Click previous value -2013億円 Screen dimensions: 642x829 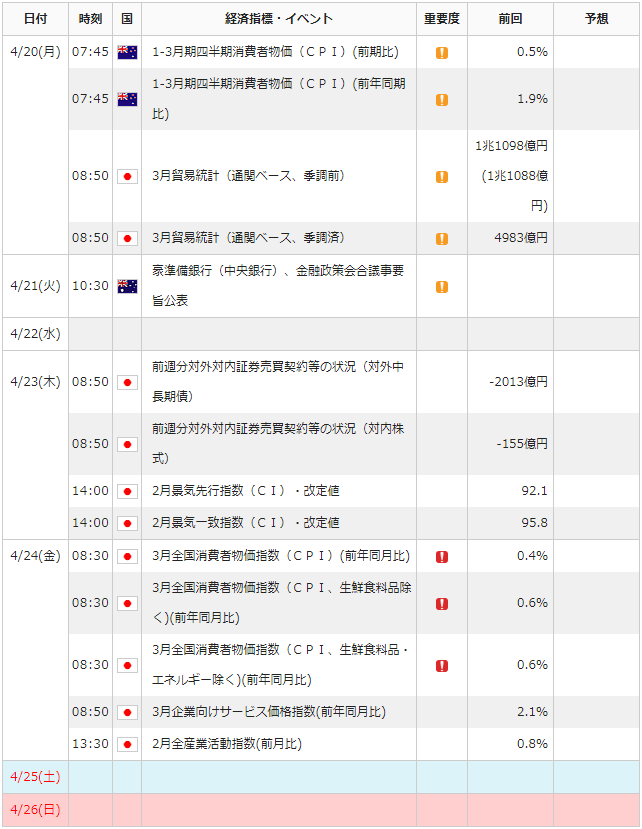[518, 382]
